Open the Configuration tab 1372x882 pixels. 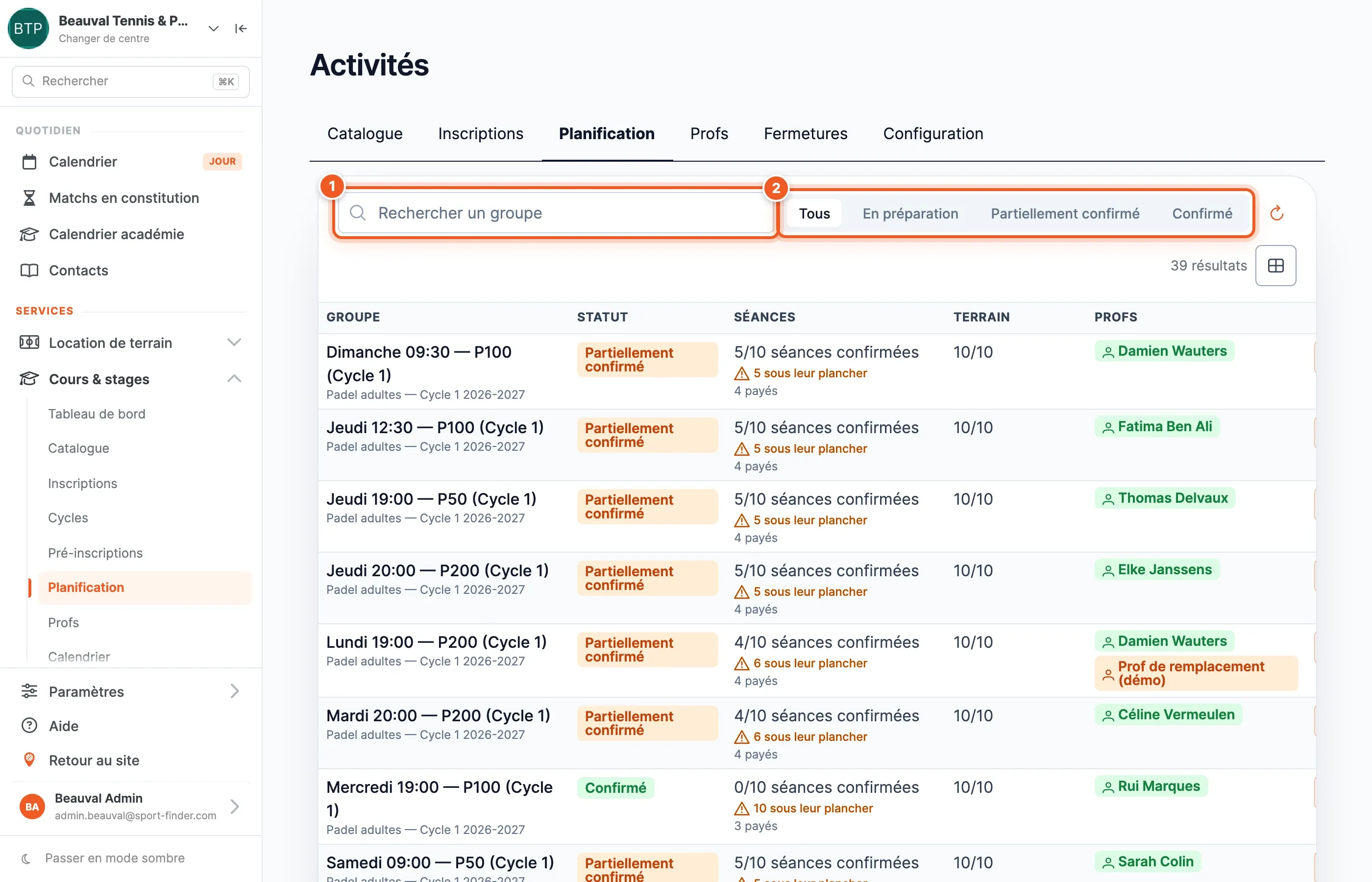click(x=933, y=133)
